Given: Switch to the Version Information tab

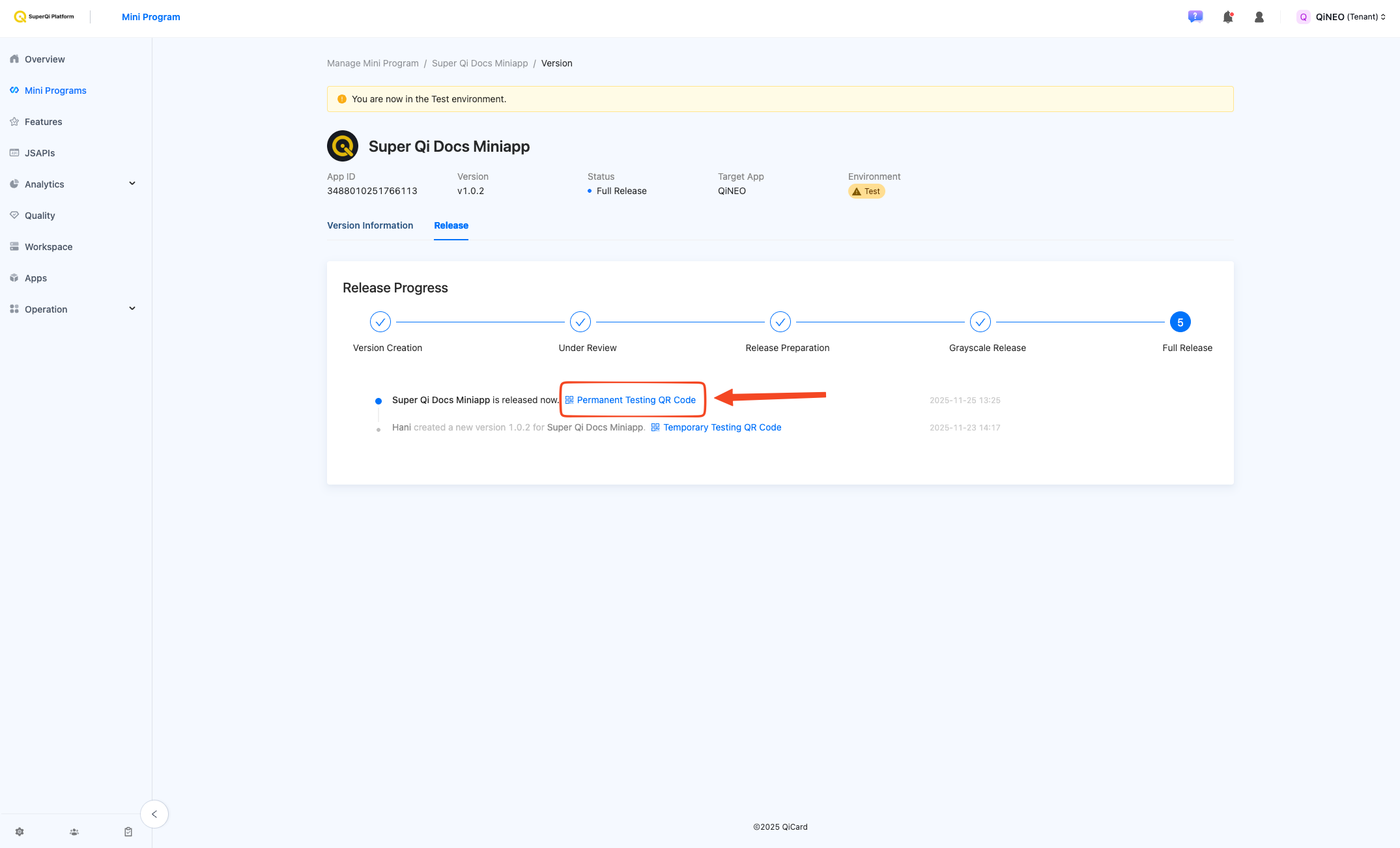Looking at the screenshot, I should tap(370, 225).
